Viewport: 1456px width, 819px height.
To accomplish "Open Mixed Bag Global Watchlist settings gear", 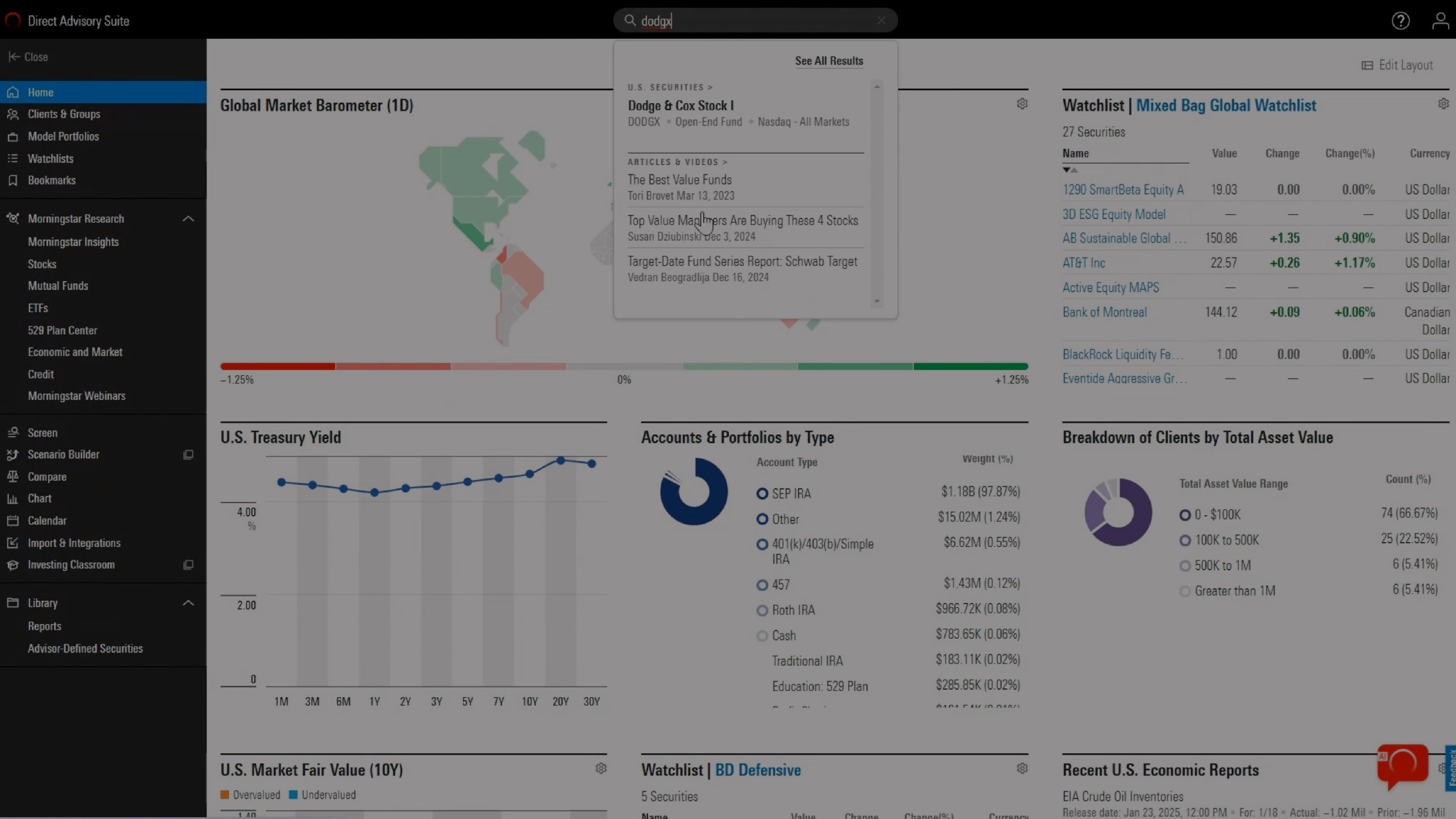I will (x=1443, y=104).
